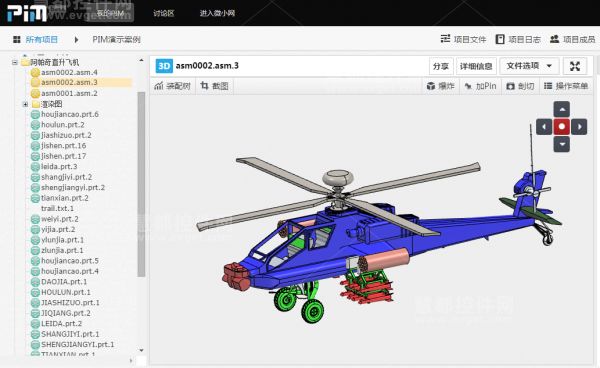This screenshot has height=368, width=600.
Task: Select asm0002.asm.3 in tree
Action: click(69, 82)
